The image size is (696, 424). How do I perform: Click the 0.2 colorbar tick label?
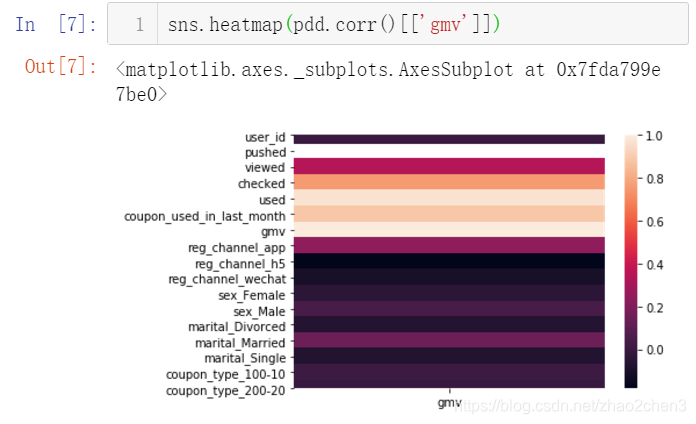click(x=655, y=308)
